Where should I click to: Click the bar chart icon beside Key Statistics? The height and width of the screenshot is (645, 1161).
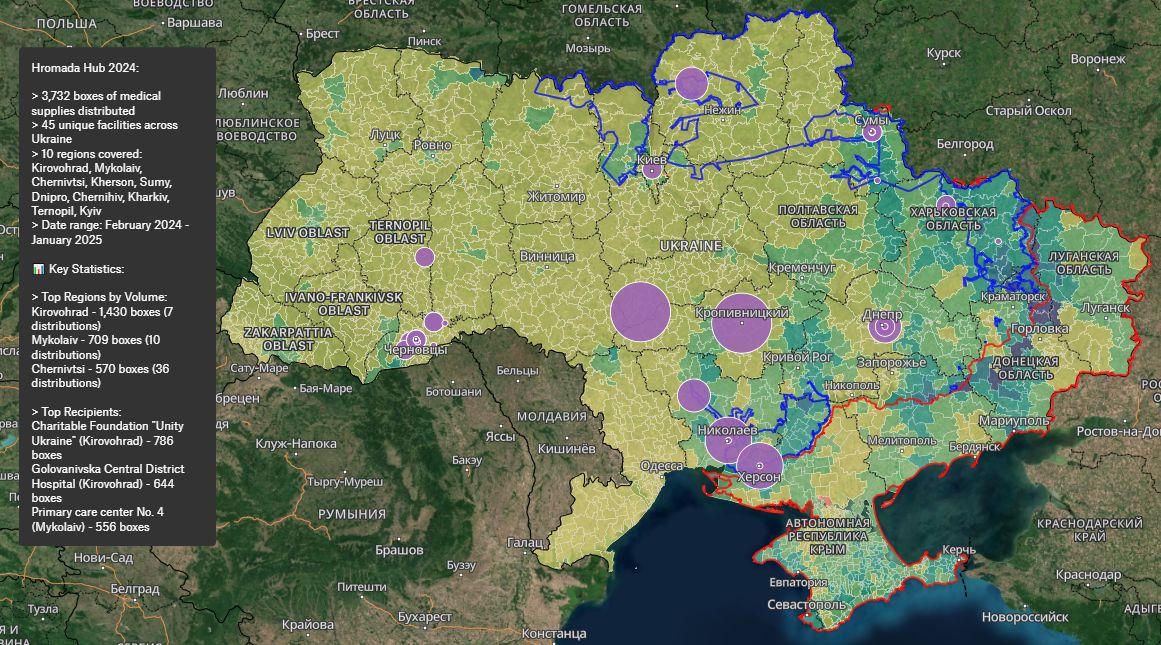[38, 269]
